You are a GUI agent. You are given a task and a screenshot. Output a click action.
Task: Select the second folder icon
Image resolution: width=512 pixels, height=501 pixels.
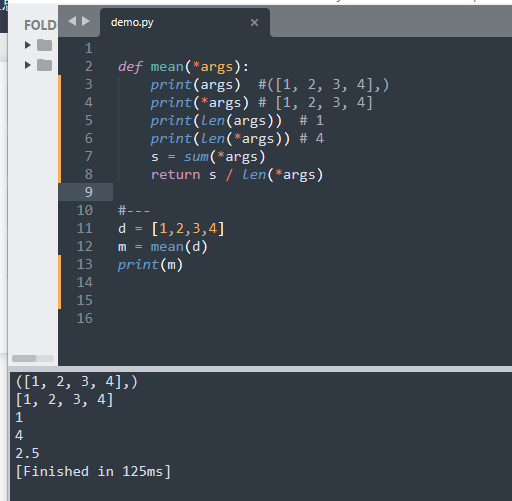click(x=44, y=65)
